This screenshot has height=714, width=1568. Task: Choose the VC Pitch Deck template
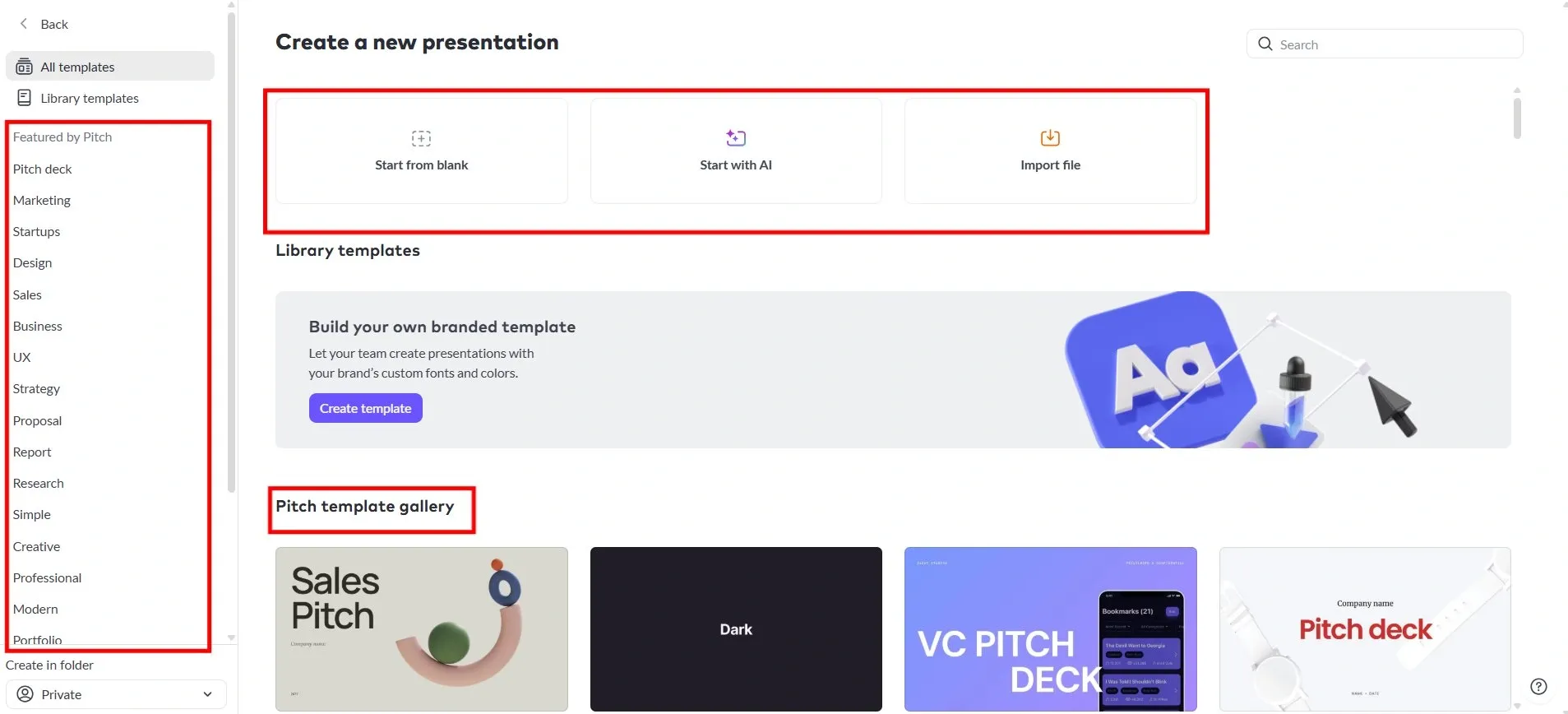click(1050, 628)
